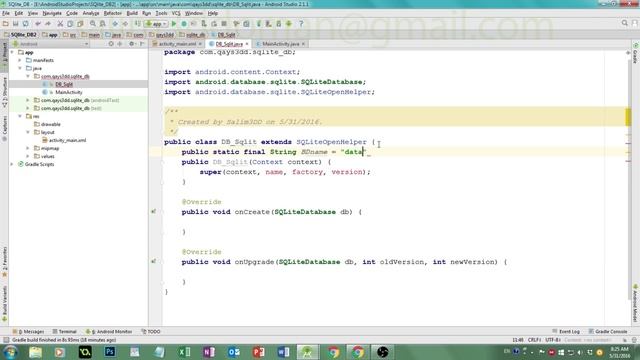
Task: Toggle the read-only lock icon in status bar
Action: [625, 340]
